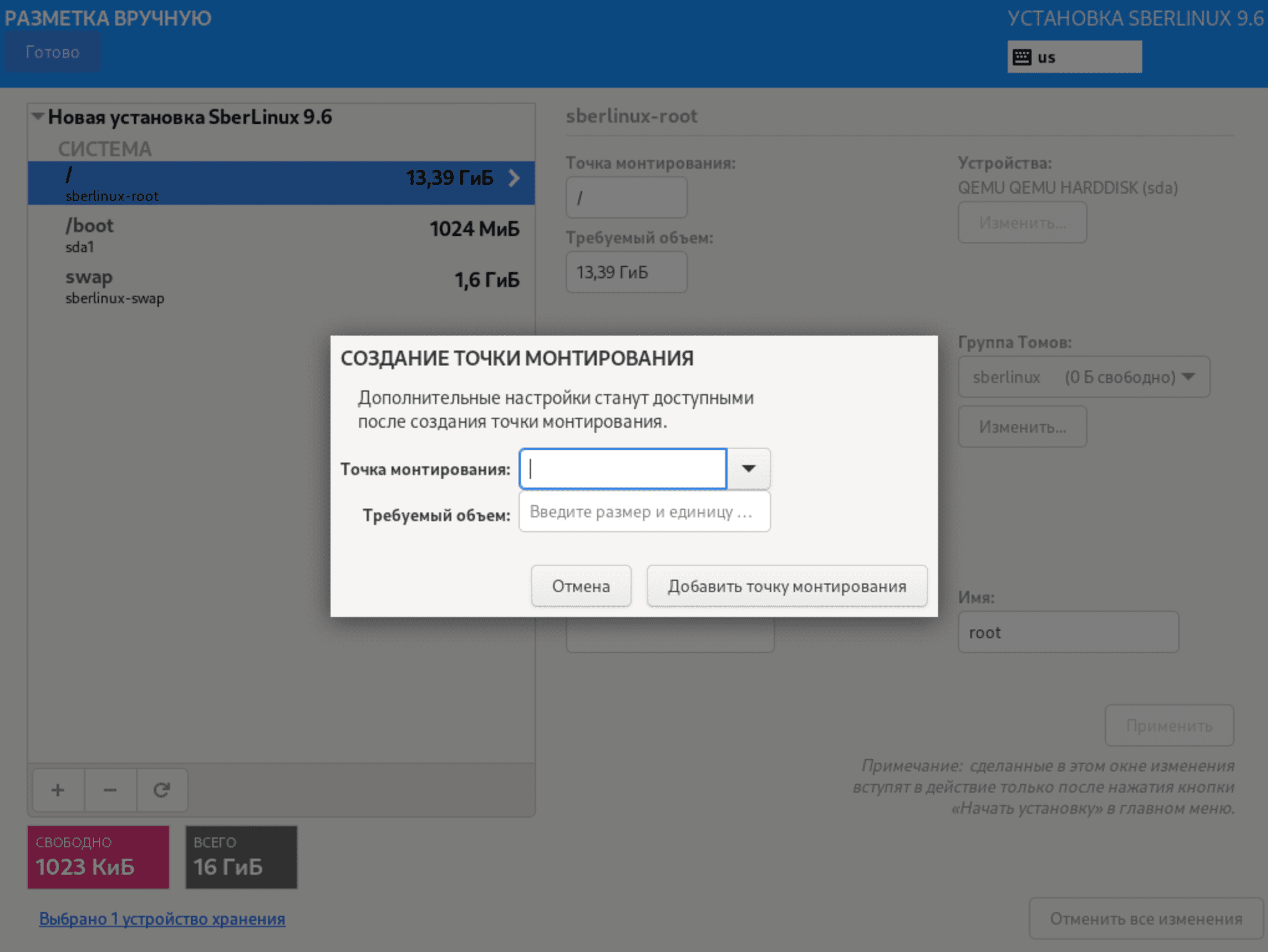Screen dimensions: 1268x952
Task: Click the capacity field showing '13,39 ГиБ'
Action: 626,272
